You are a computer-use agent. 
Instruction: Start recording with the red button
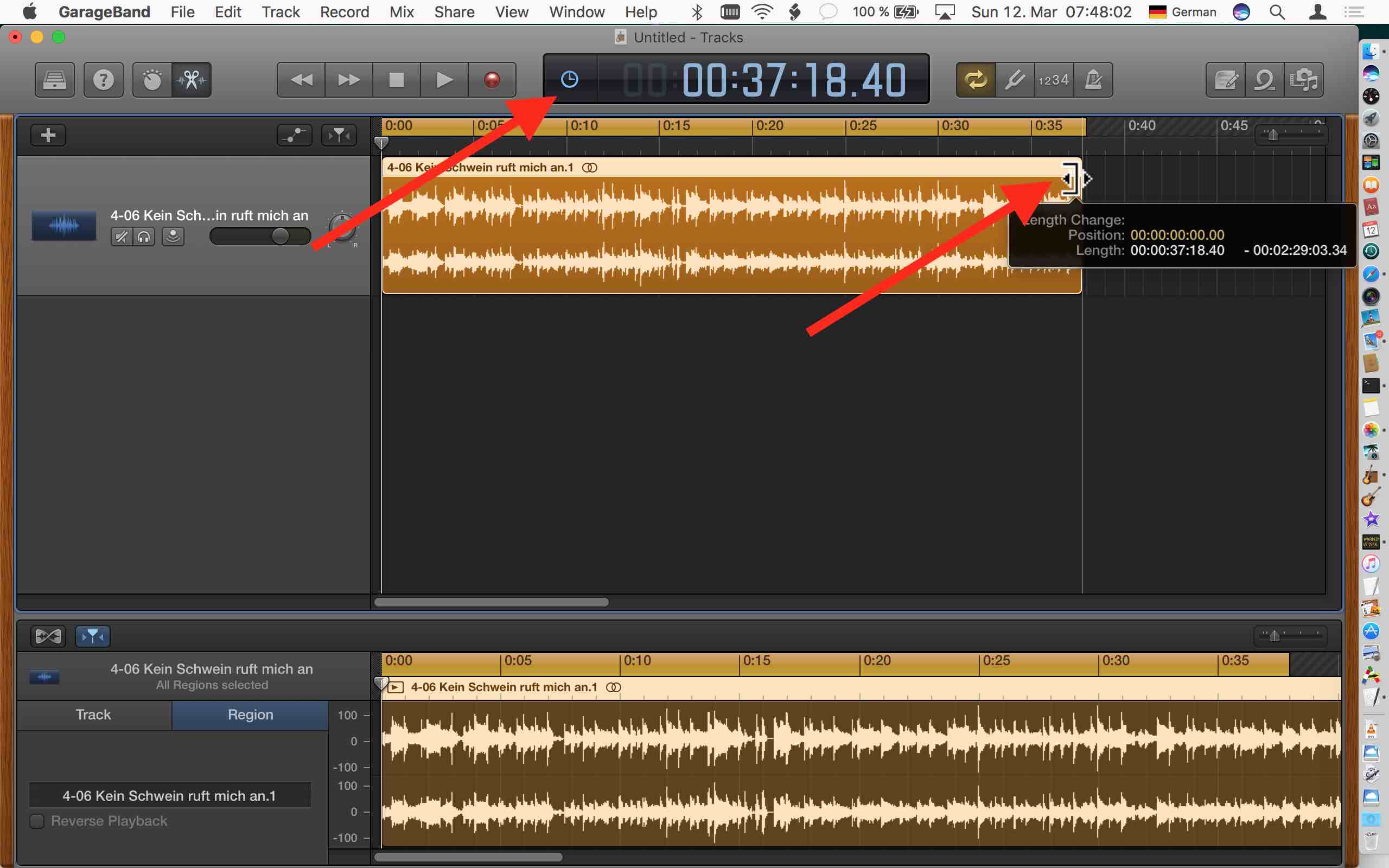(x=492, y=79)
